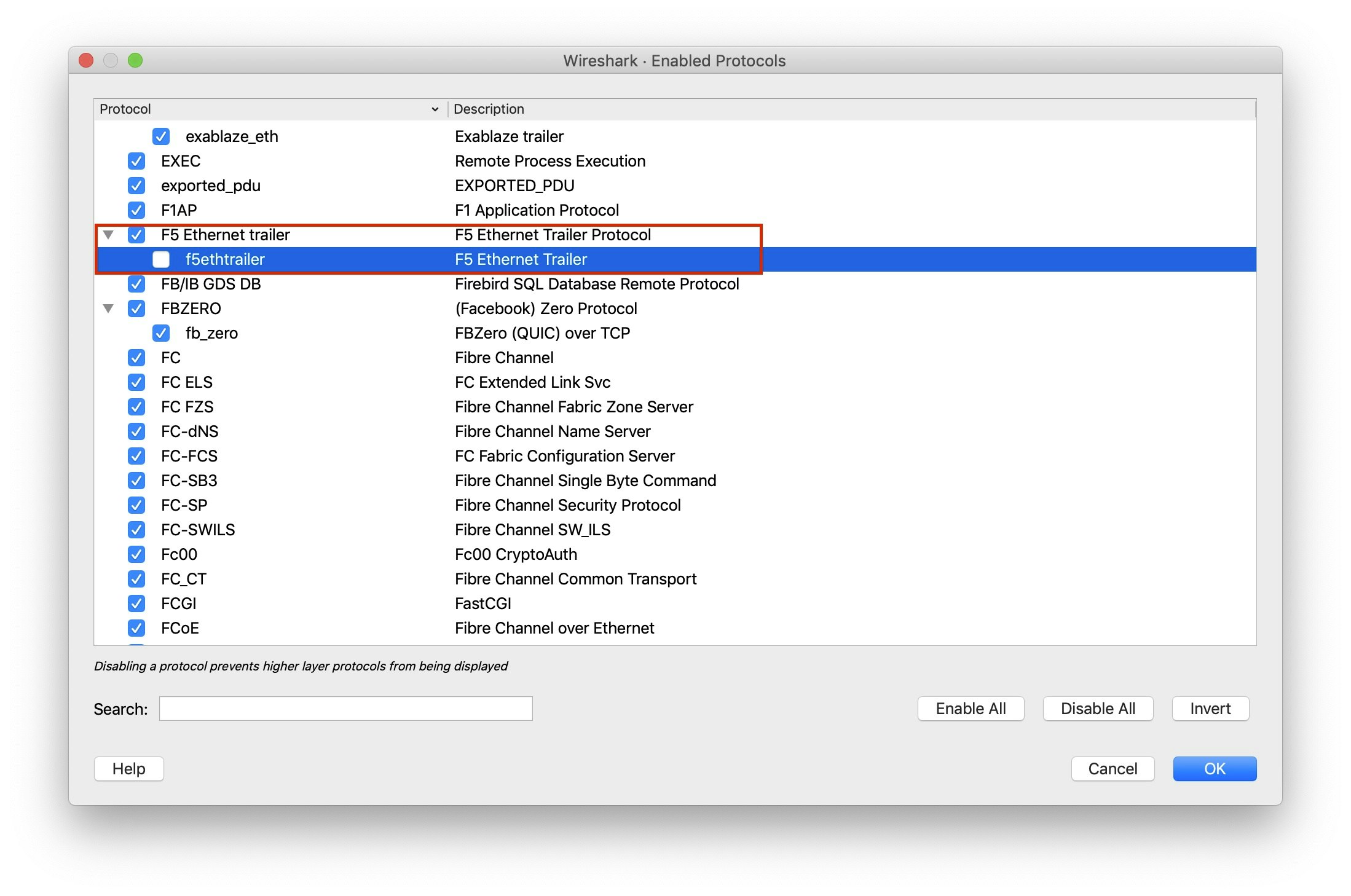Select the EXPORTED_PDU description cell
Image resolution: width=1351 pixels, height=896 pixels.
click(514, 186)
